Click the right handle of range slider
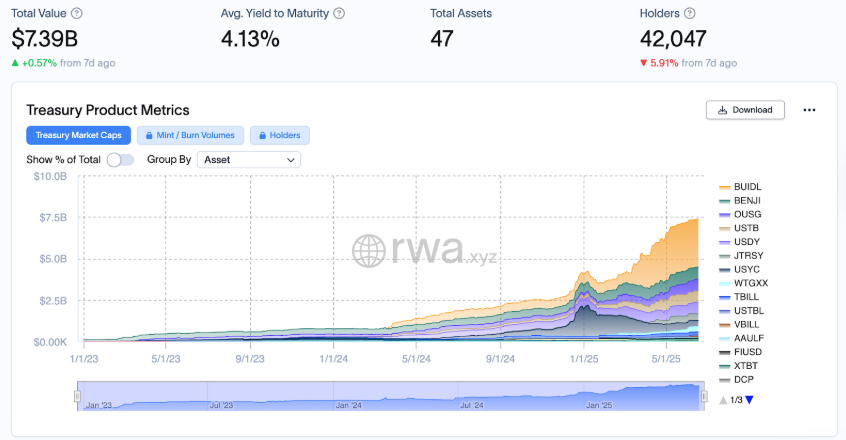846x440 pixels. click(x=704, y=397)
